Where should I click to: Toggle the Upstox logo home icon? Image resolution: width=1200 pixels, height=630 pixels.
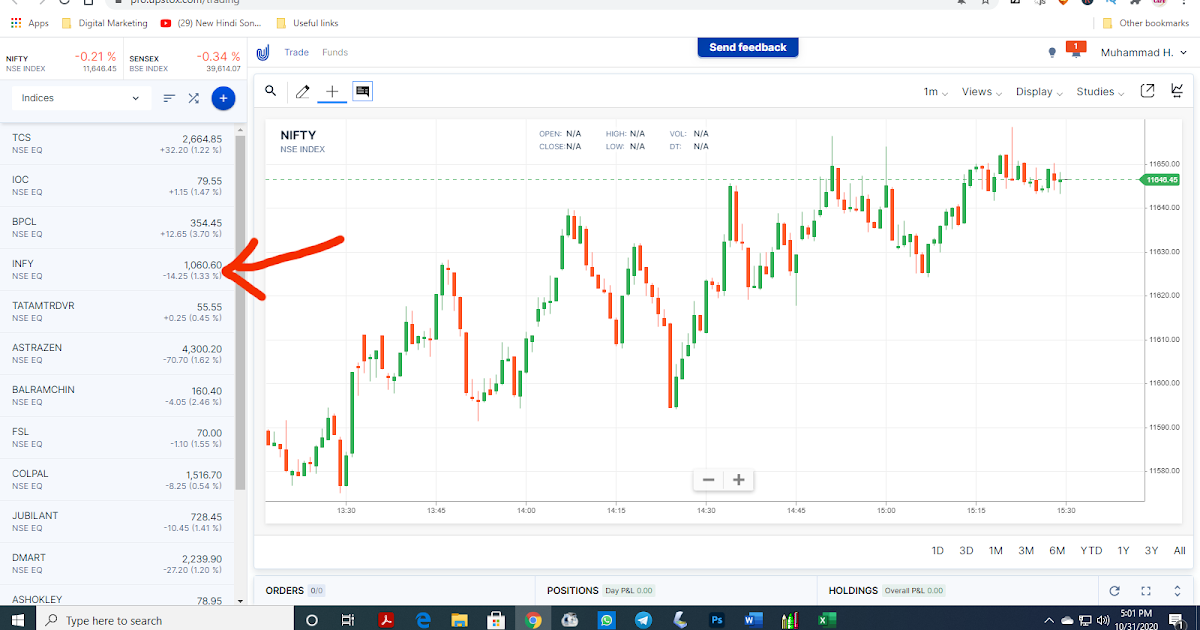click(262, 52)
